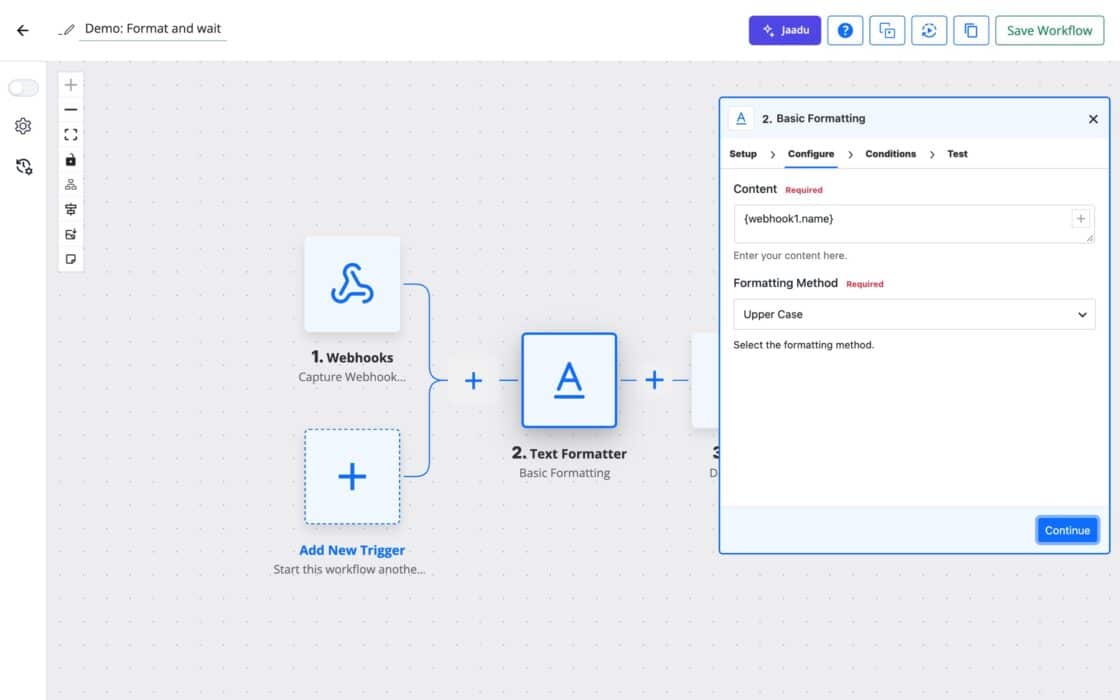
Task: Switch to the Conditions tab
Action: [x=890, y=154]
